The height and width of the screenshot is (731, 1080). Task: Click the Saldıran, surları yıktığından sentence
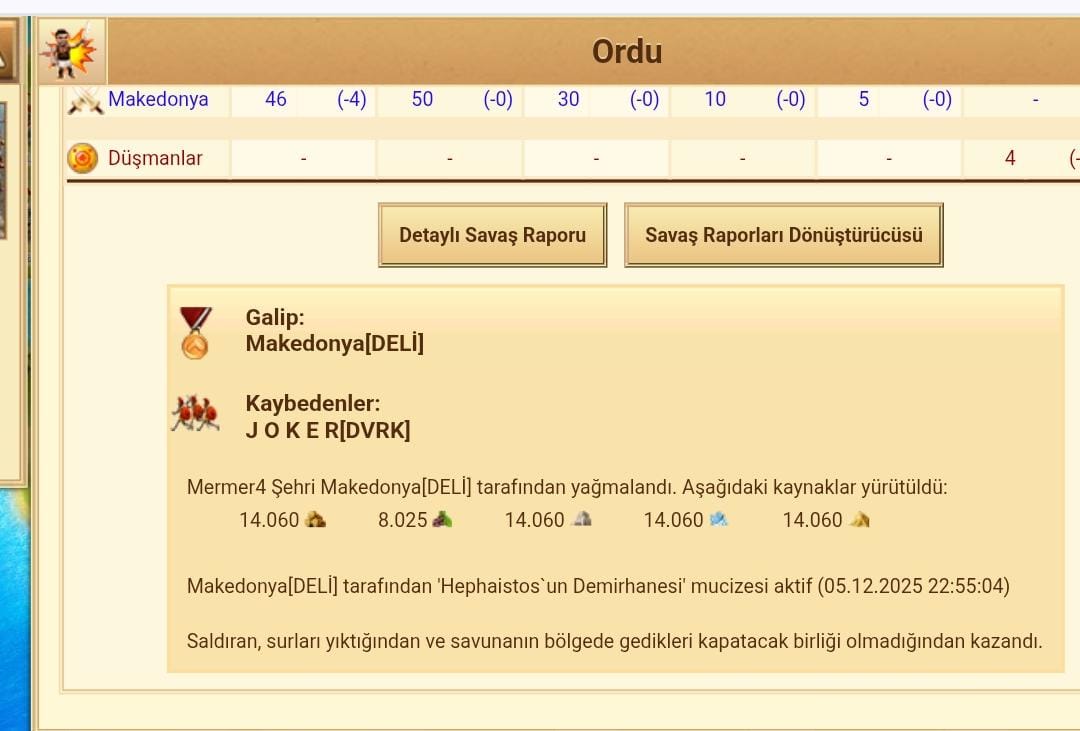tap(614, 641)
